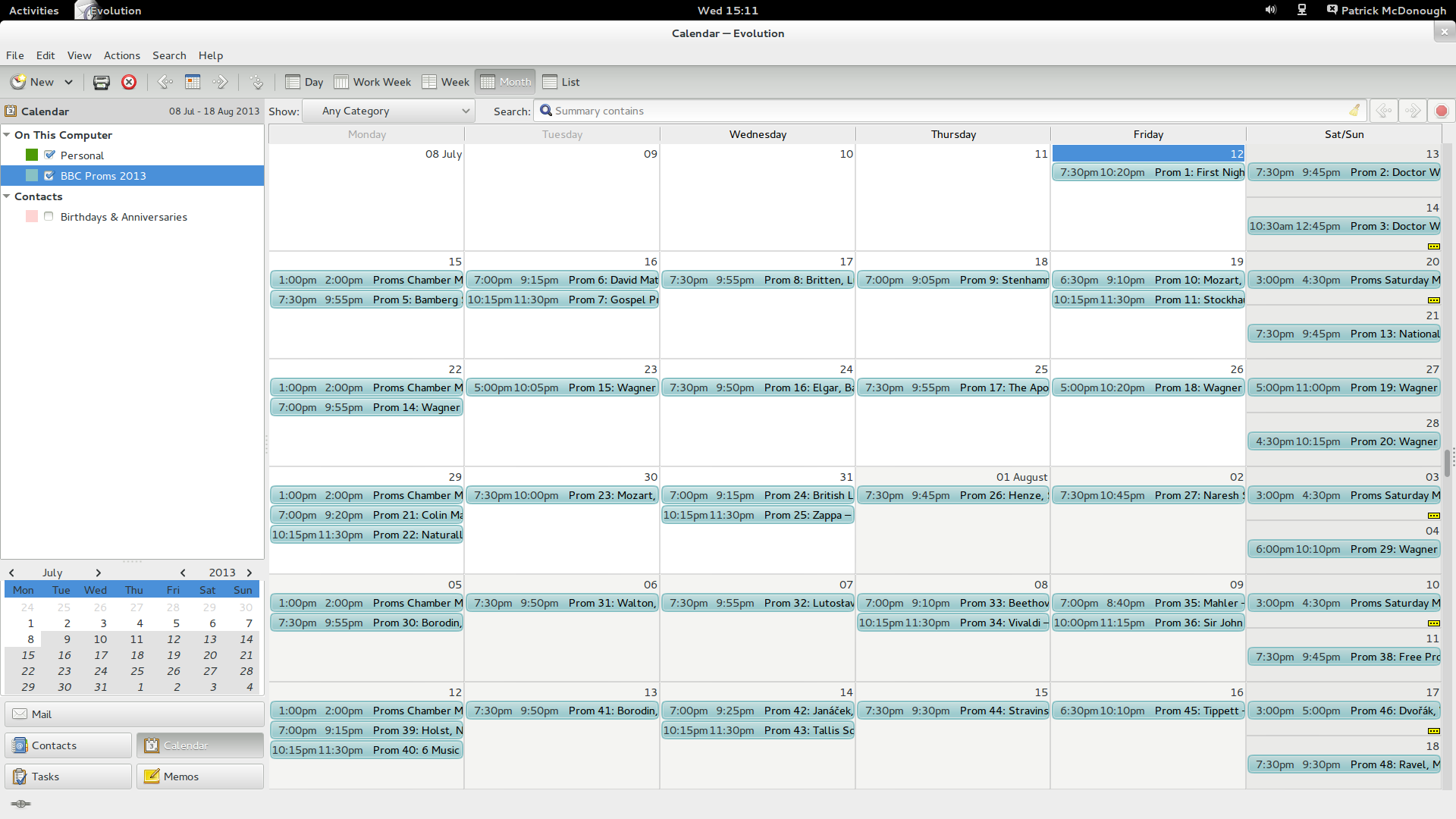Click the red stop button beside search
The image size is (1456, 819).
1442,111
